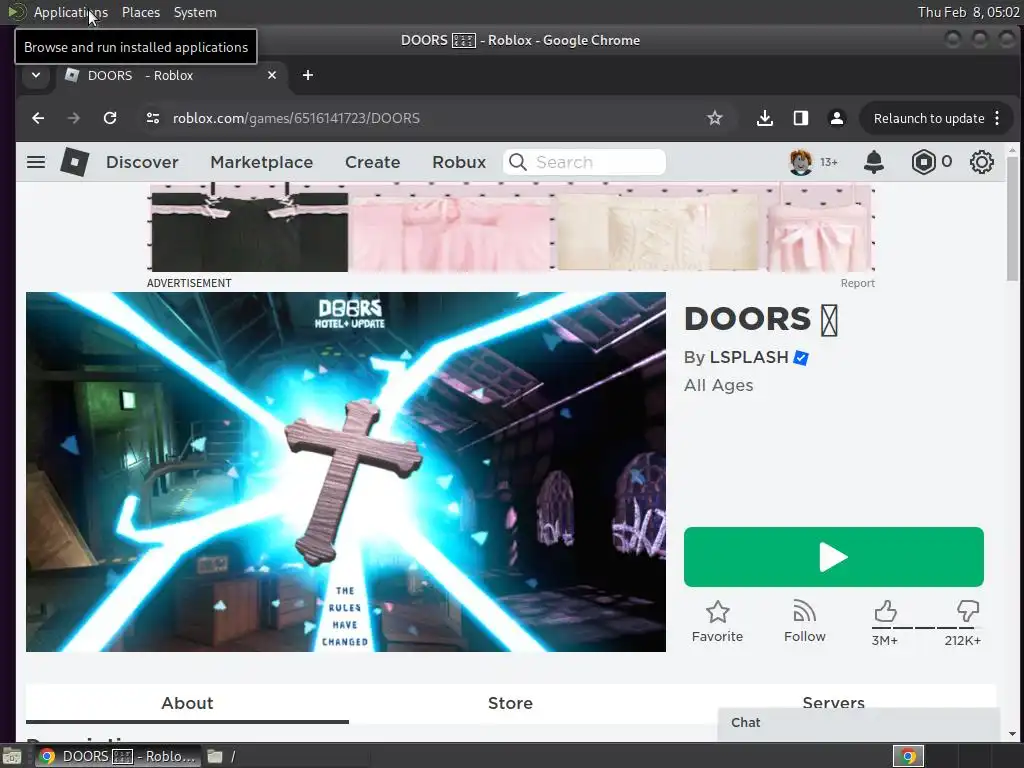This screenshot has width=1024, height=768.
Task: Open the Robux page
Action: (459, 162)
